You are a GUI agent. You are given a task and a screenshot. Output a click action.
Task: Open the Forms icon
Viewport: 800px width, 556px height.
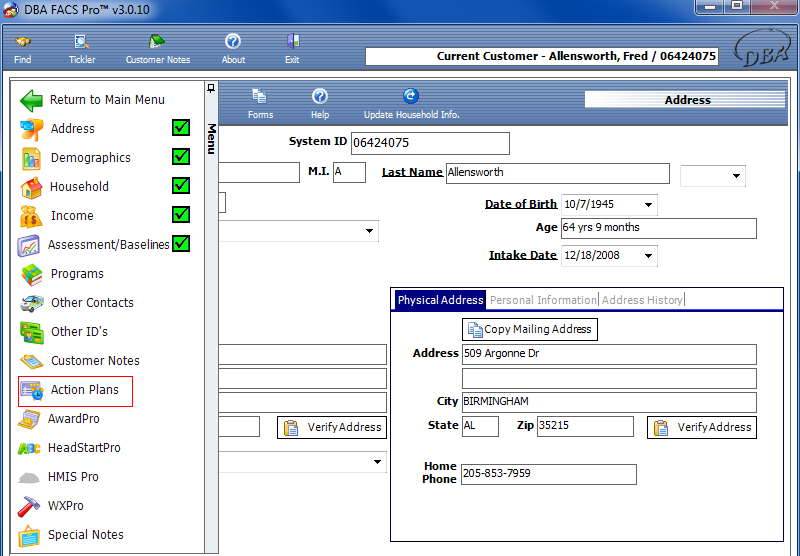tap(260, 97)
